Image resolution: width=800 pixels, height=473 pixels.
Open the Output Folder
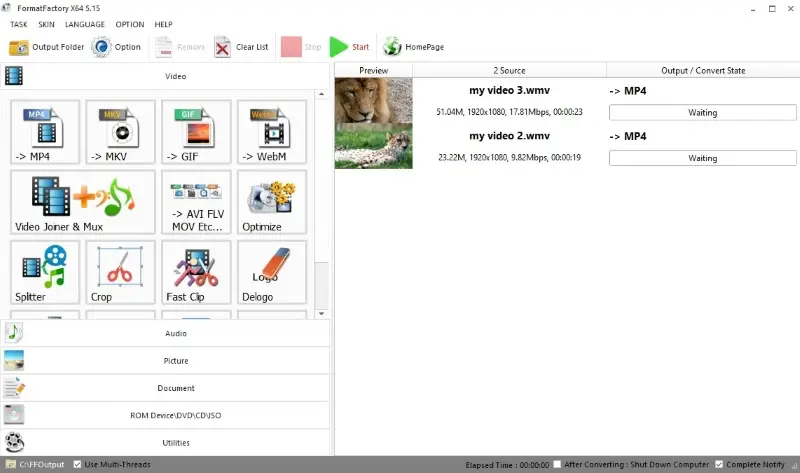point(46,47)
